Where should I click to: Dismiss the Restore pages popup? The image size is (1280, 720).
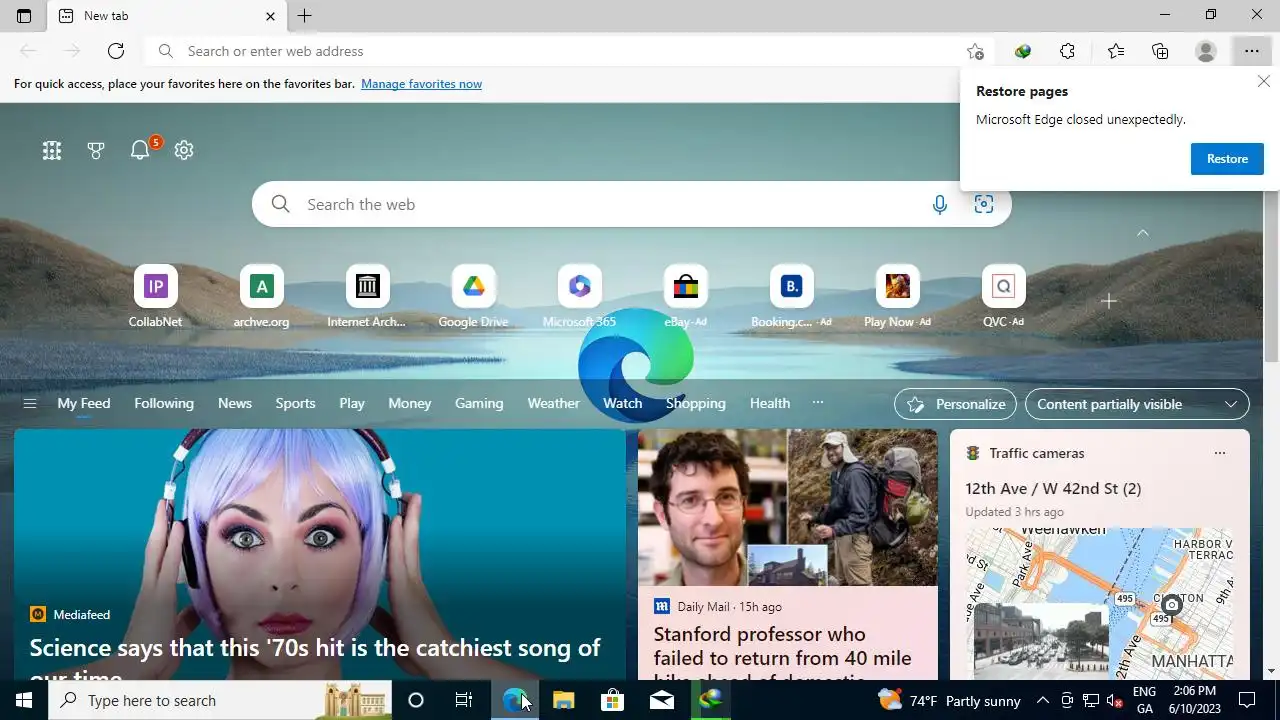click(1264, 81)
